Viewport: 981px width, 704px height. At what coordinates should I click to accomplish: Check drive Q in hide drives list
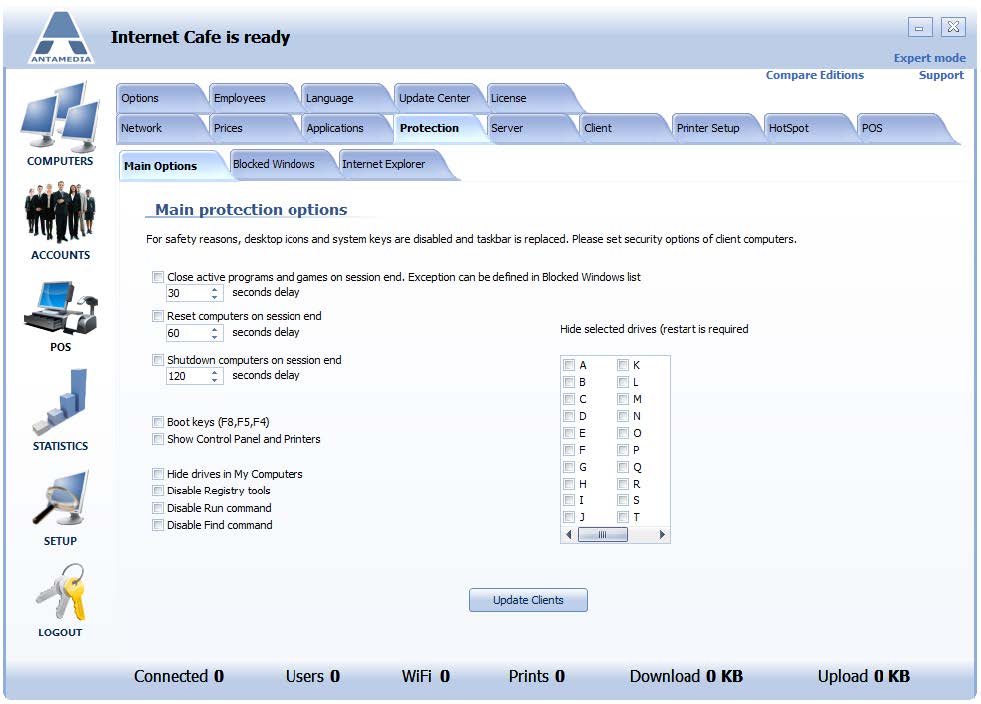623,467
